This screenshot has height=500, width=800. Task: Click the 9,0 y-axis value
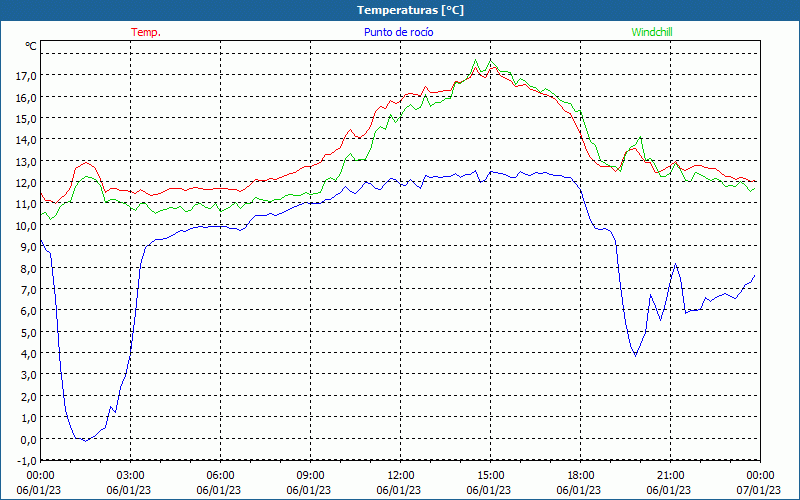pyautogui.click(x=29, y=247)
